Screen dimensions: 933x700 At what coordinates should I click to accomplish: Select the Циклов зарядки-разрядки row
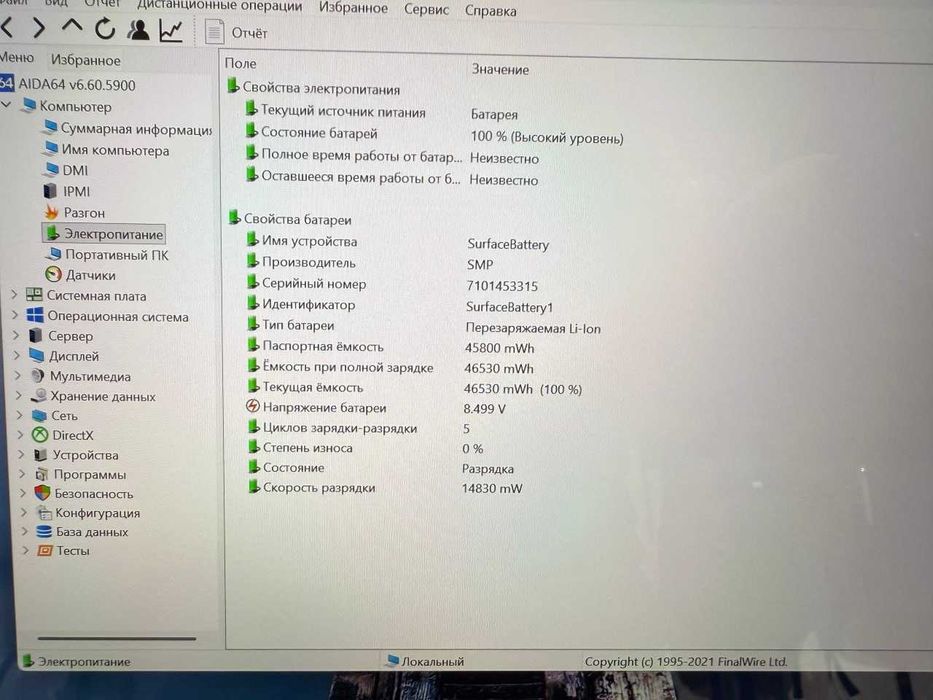358,428
